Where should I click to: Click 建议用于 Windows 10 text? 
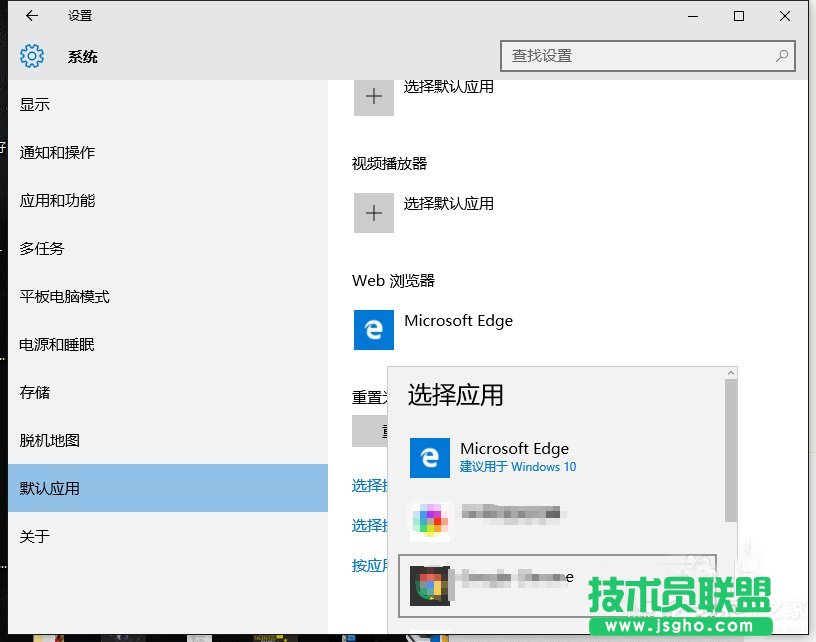coord(518,467)
